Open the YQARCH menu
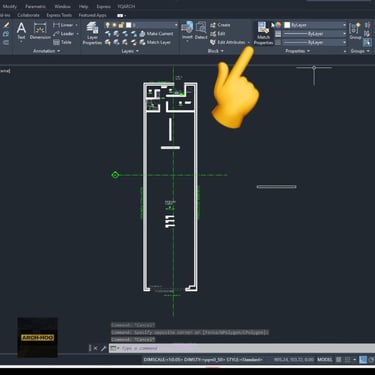Image resolution: width=375 pixels, height=375 pixels. tap(126, 6)
